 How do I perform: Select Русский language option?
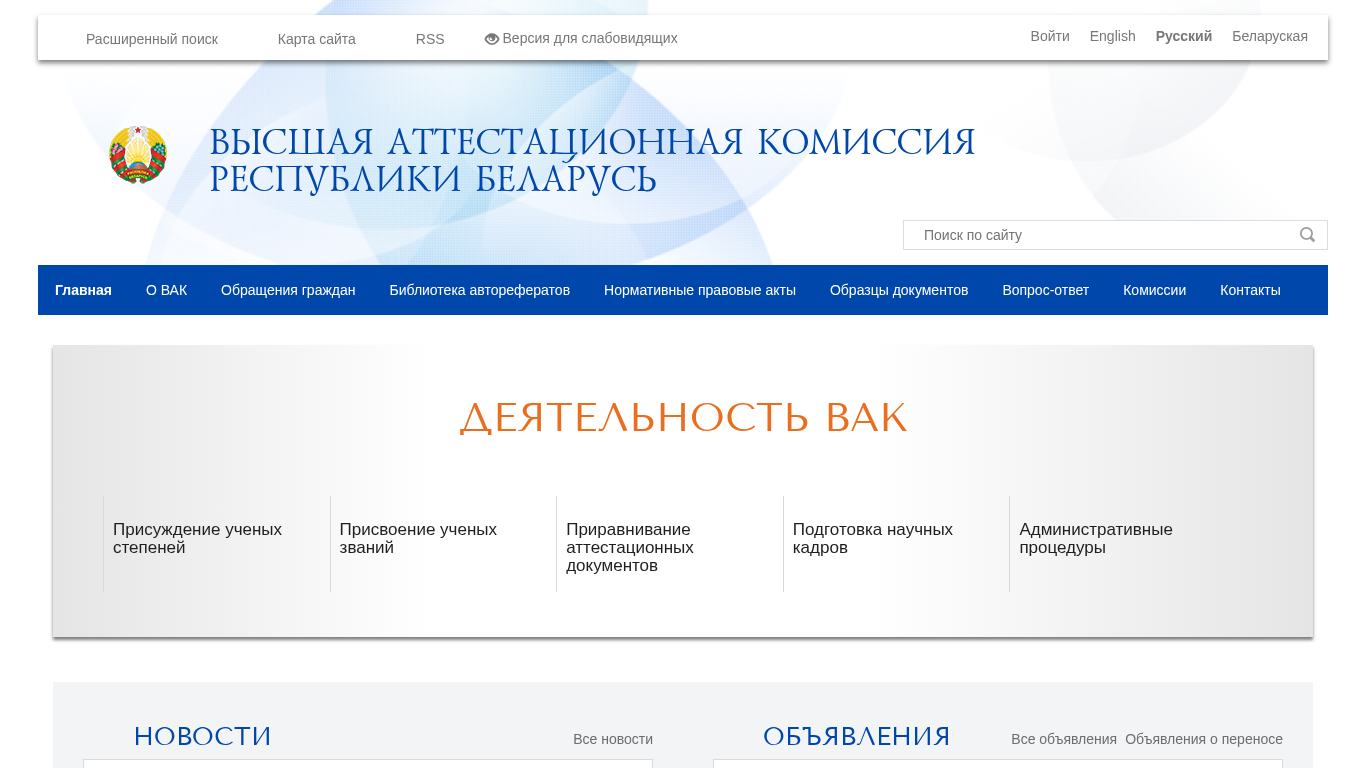tap(1184, 36)
